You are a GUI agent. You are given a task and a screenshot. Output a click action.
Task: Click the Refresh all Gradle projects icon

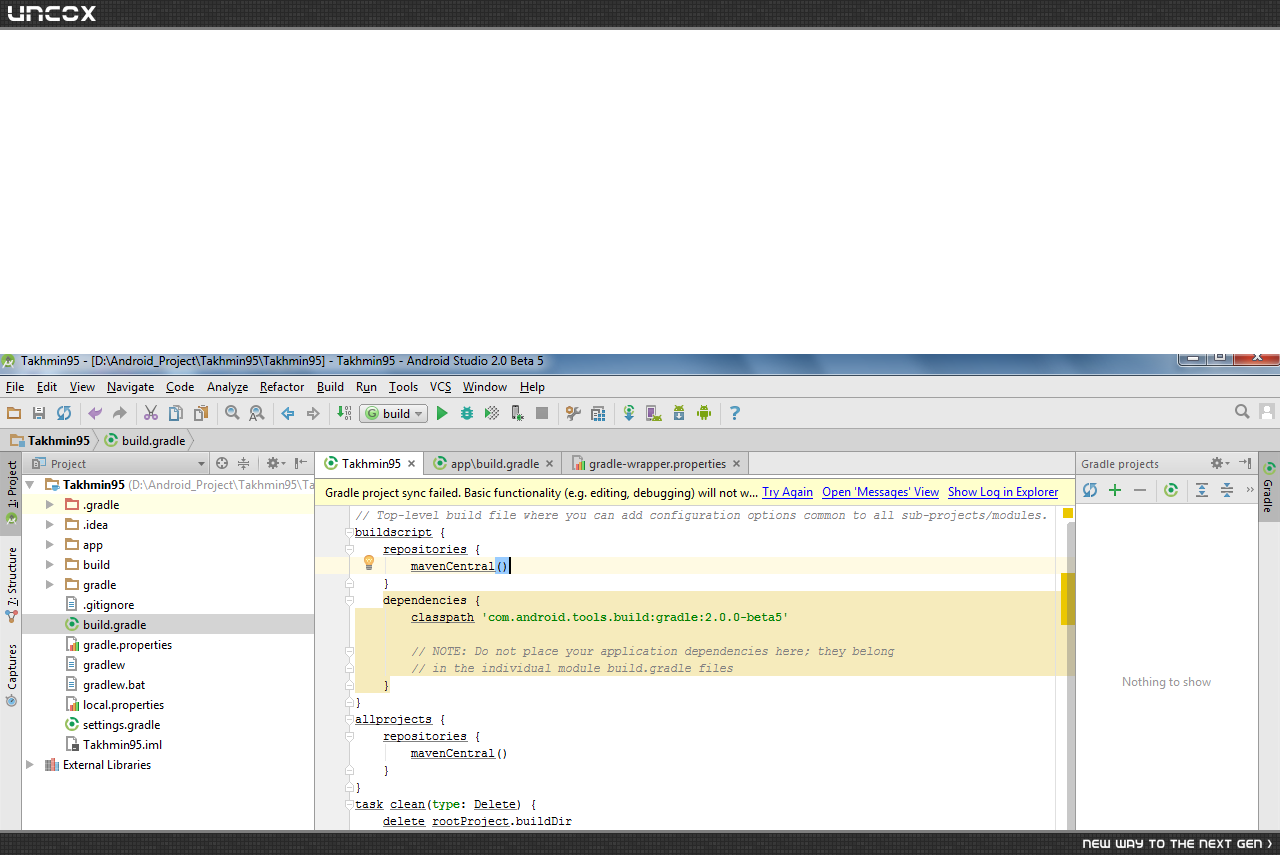point(1090,490)
